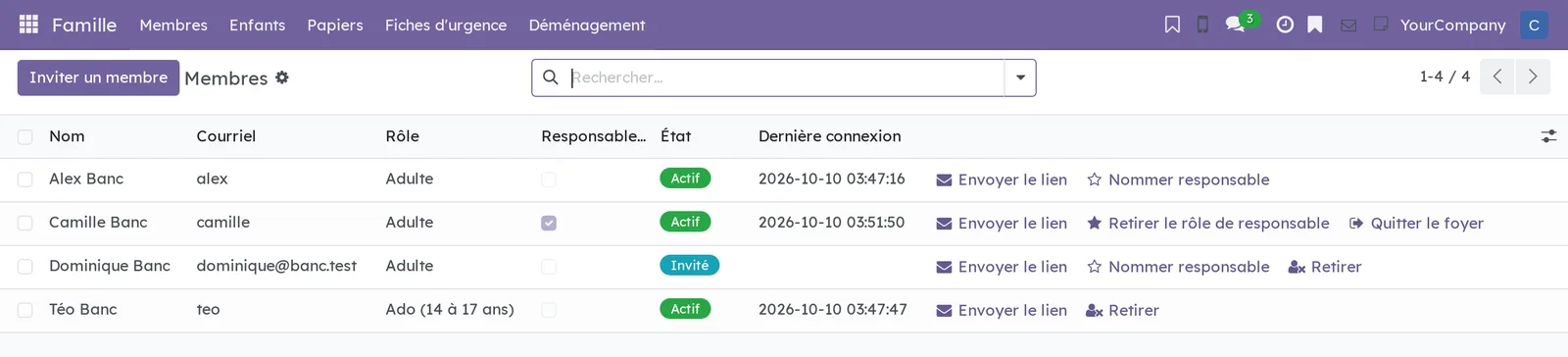
Task: Toggle Responsable checkbox for Dominique Banc
Action: click(x=549, y=267)
